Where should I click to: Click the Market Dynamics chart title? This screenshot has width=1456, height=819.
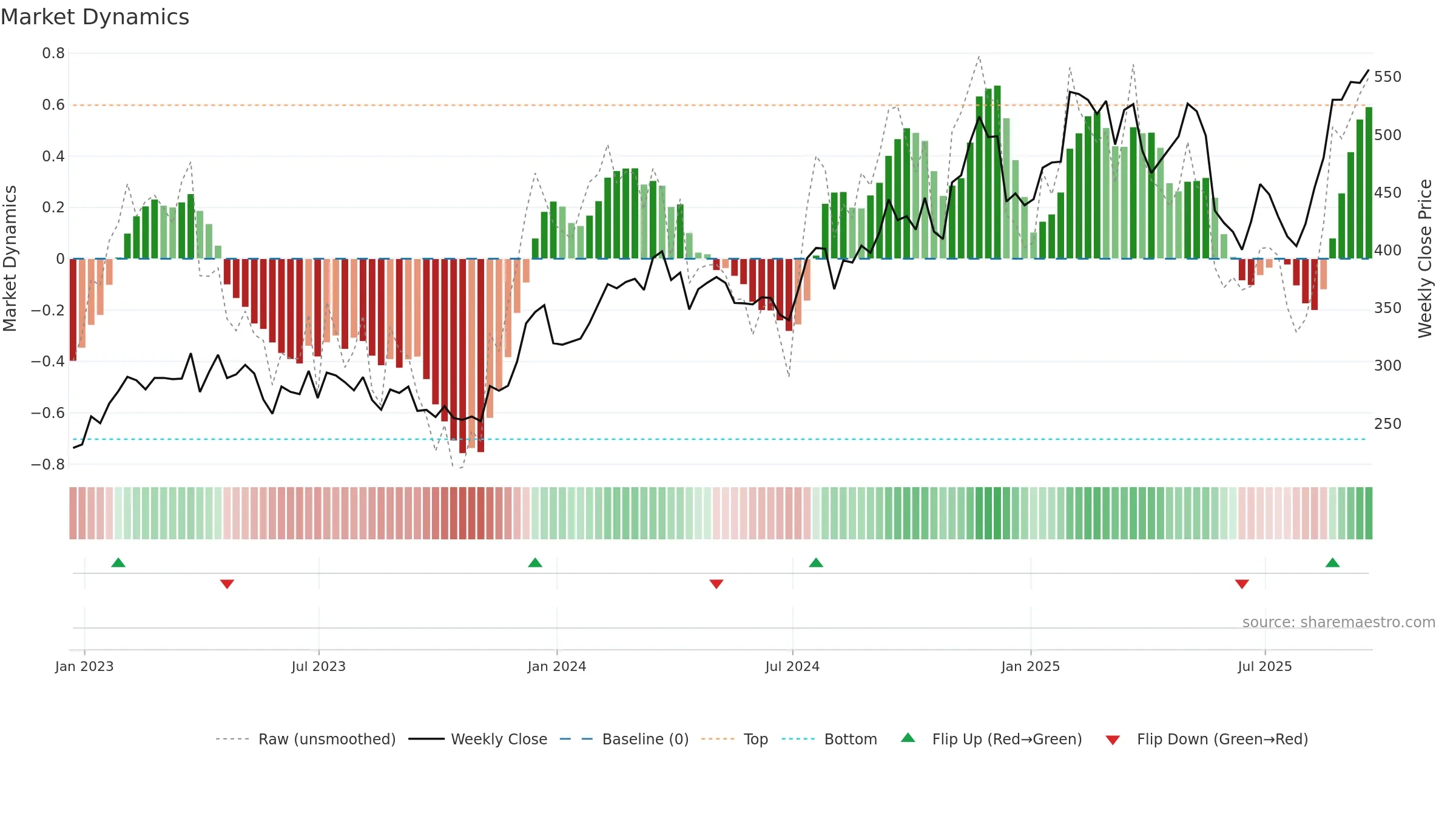pyautogui.click(x=95, y=17)
